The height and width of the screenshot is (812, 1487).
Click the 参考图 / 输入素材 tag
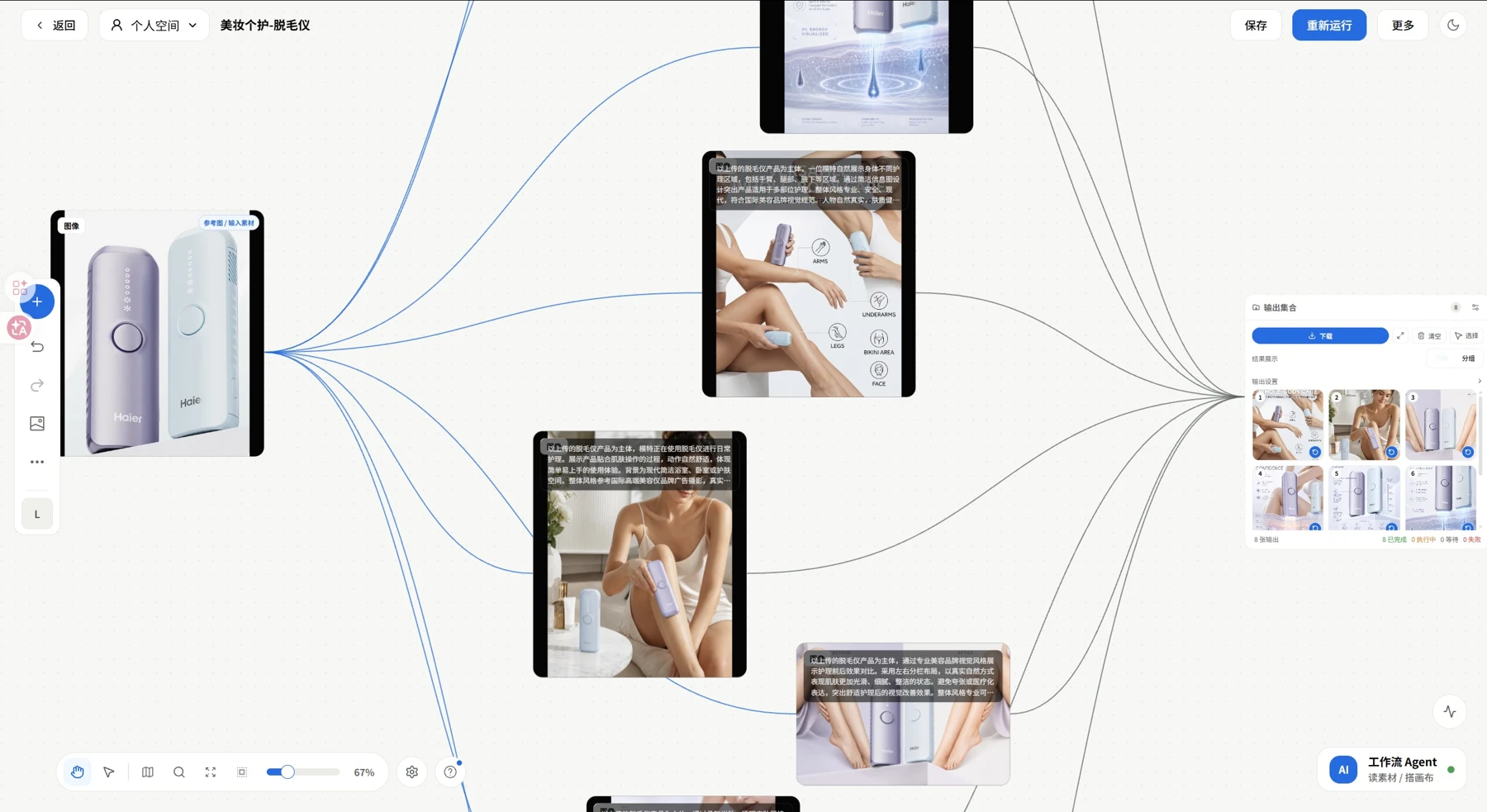229,223
